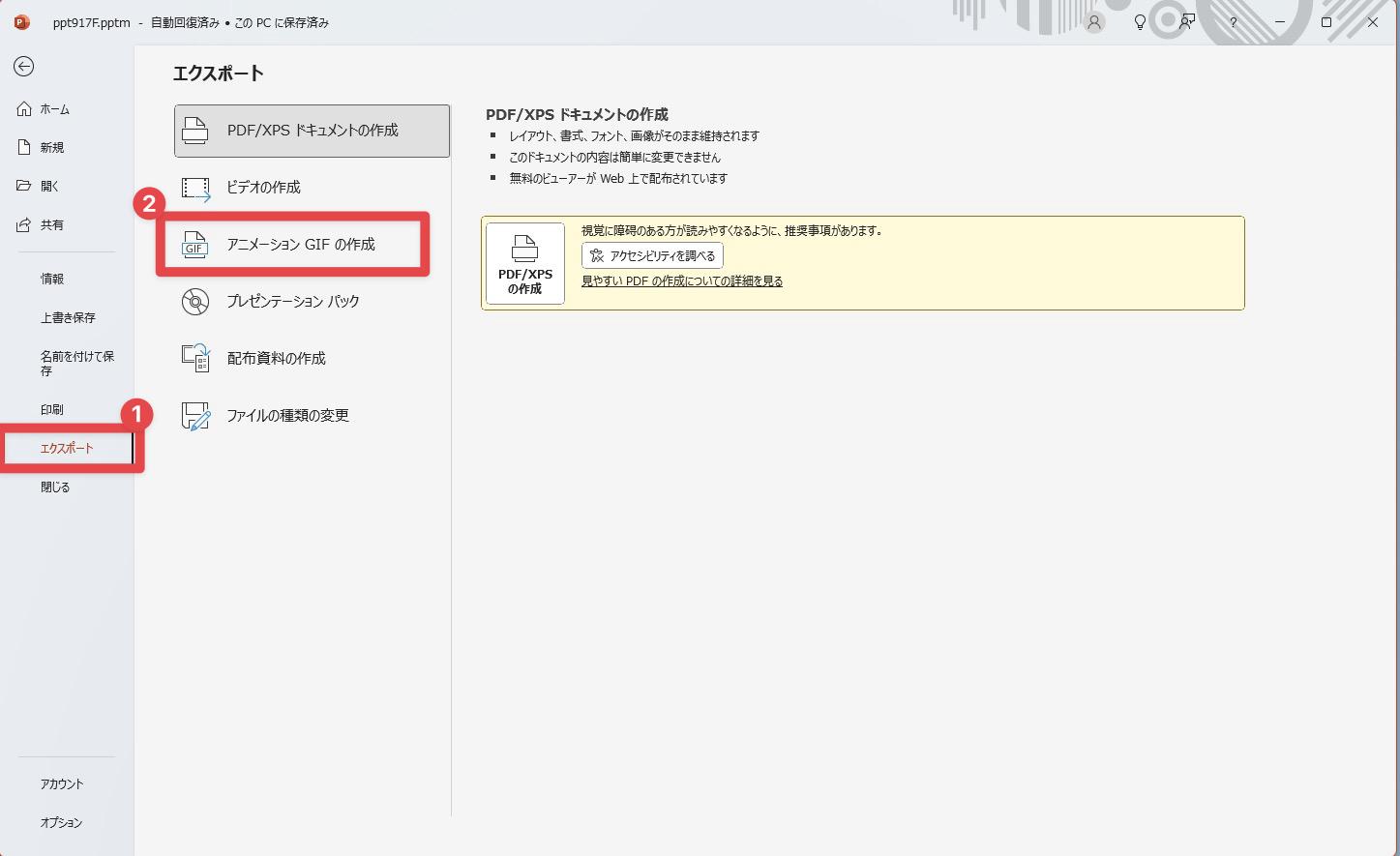Click PDF/XPS ドキュメントの作成 heading on right

(x=577, y=115)
